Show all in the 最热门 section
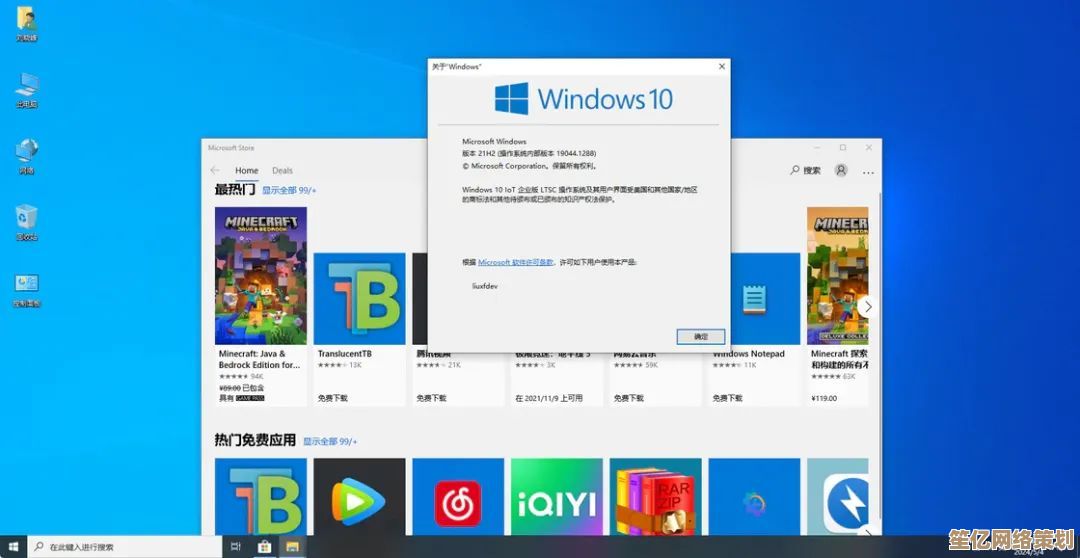 (289, 190)
